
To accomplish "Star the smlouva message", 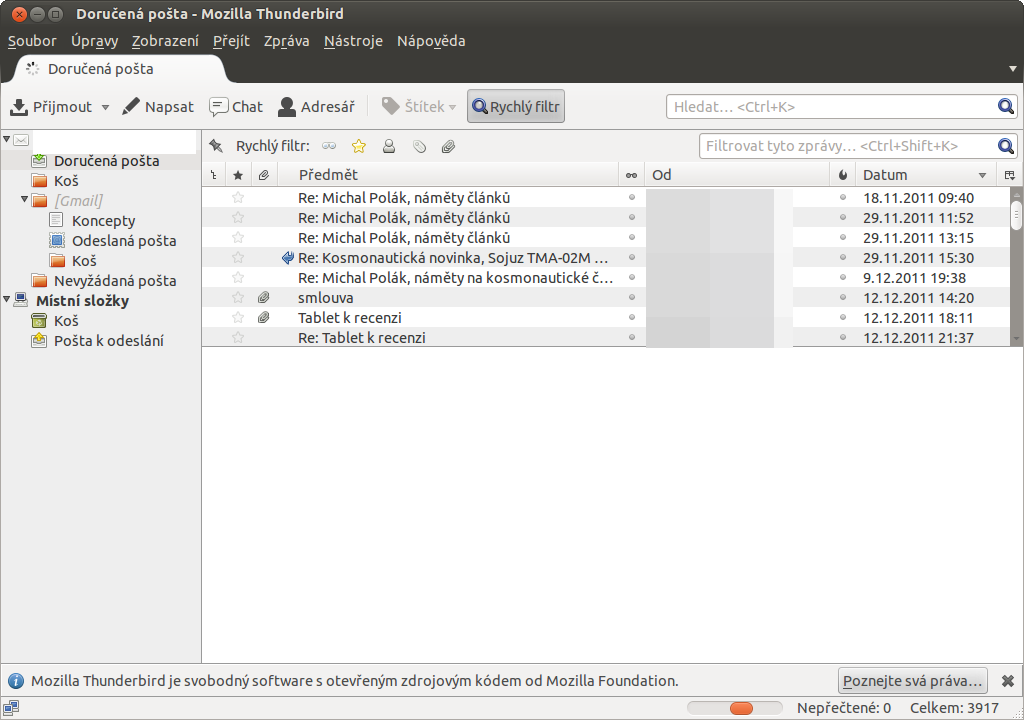I will pyautogui.click(x=238, y=297).
